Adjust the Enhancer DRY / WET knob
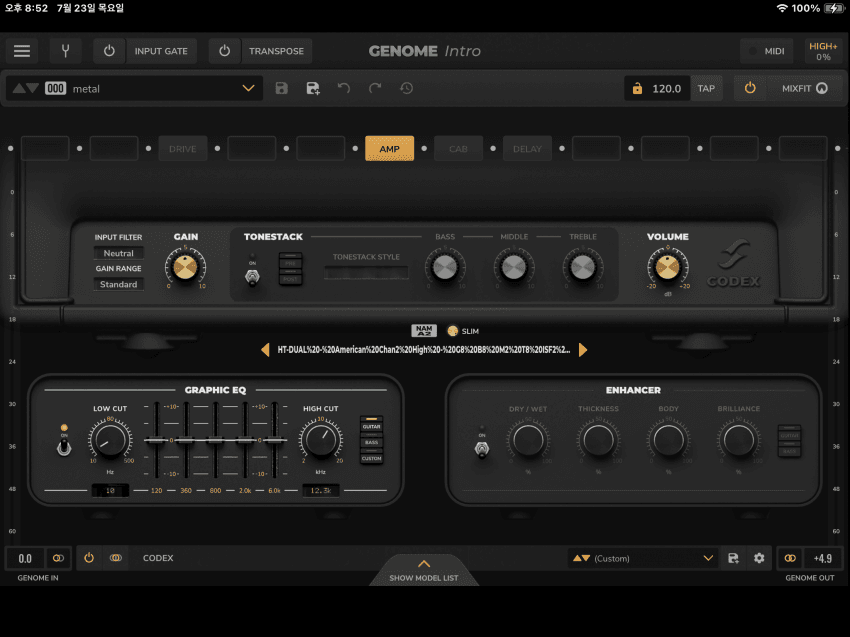Screen dimensions: 850x637 coord(528,440)
